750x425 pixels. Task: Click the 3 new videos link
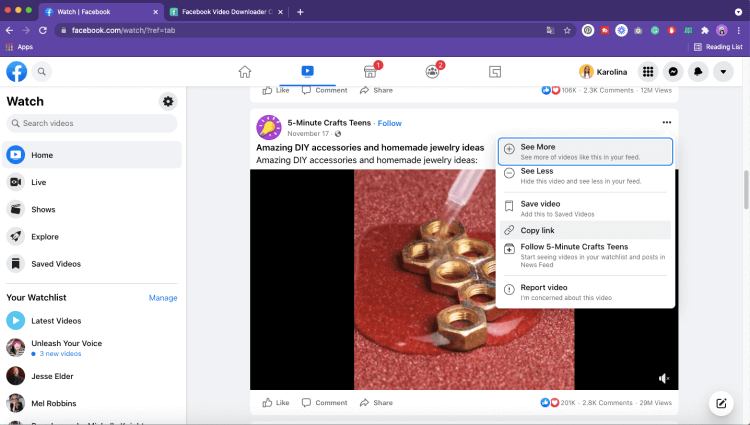pyautogui.click(x=60, y=354)
